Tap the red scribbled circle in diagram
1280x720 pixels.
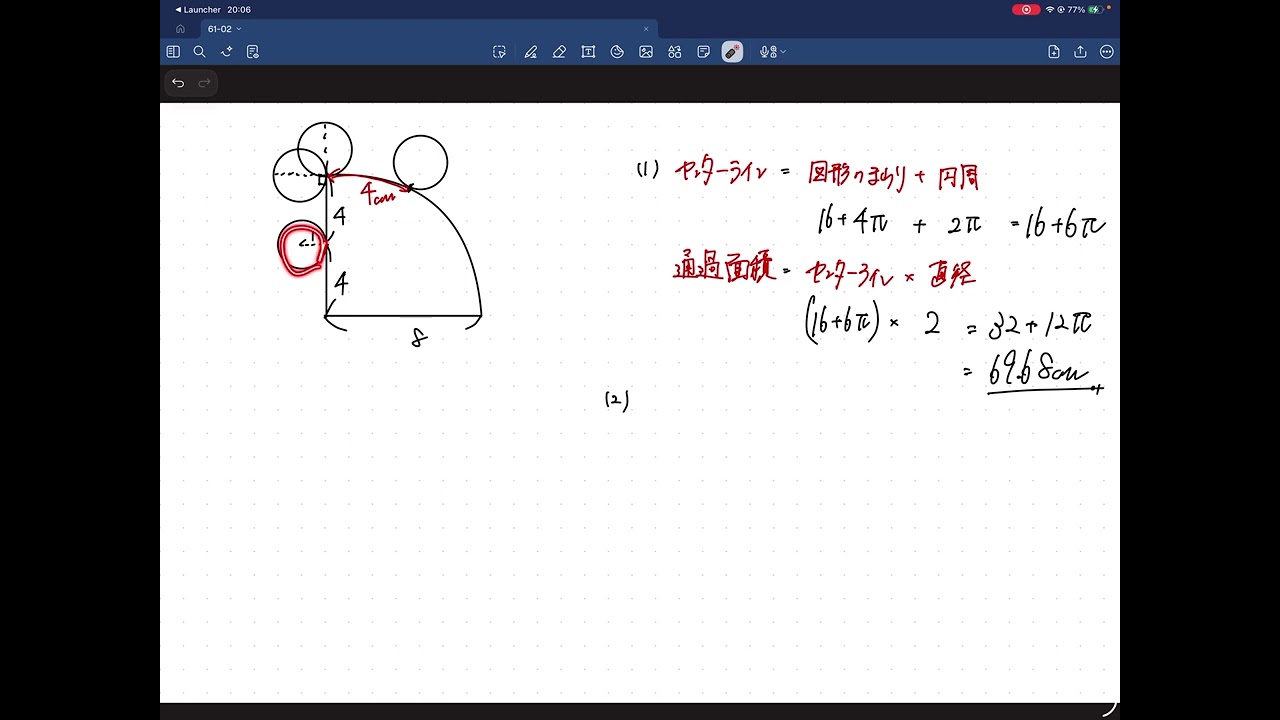302,249
